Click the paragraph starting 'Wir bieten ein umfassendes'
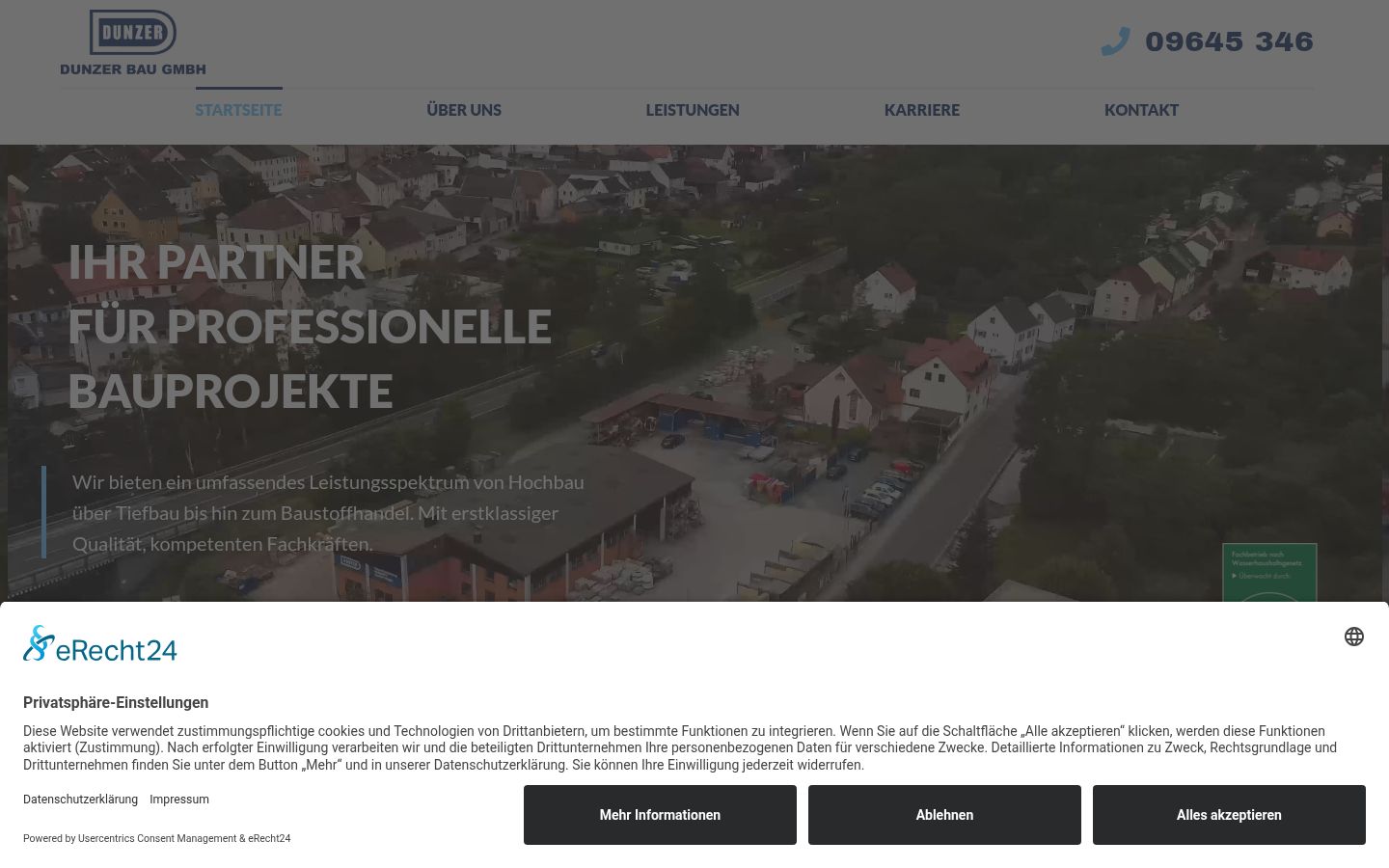This screenshot has width=1389, height=868. (x=328, y=513)
